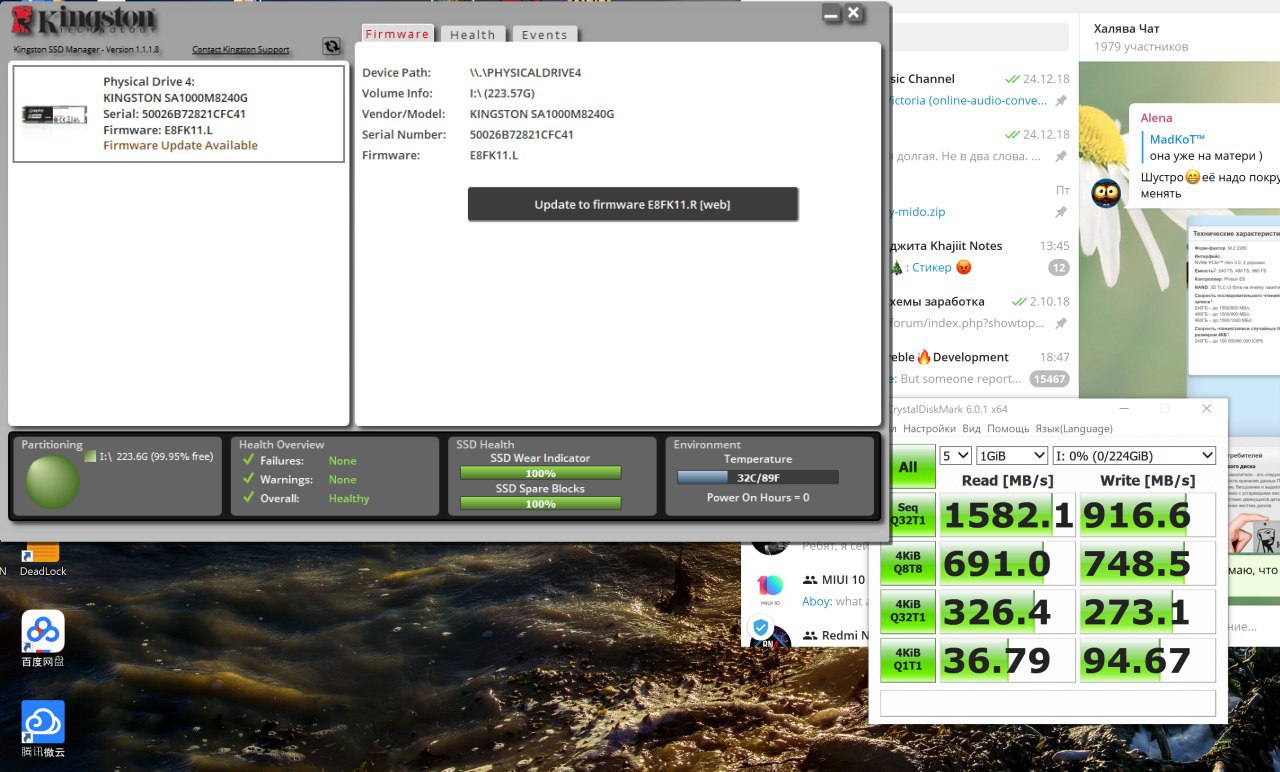Open the Events tab

(545, 34)
